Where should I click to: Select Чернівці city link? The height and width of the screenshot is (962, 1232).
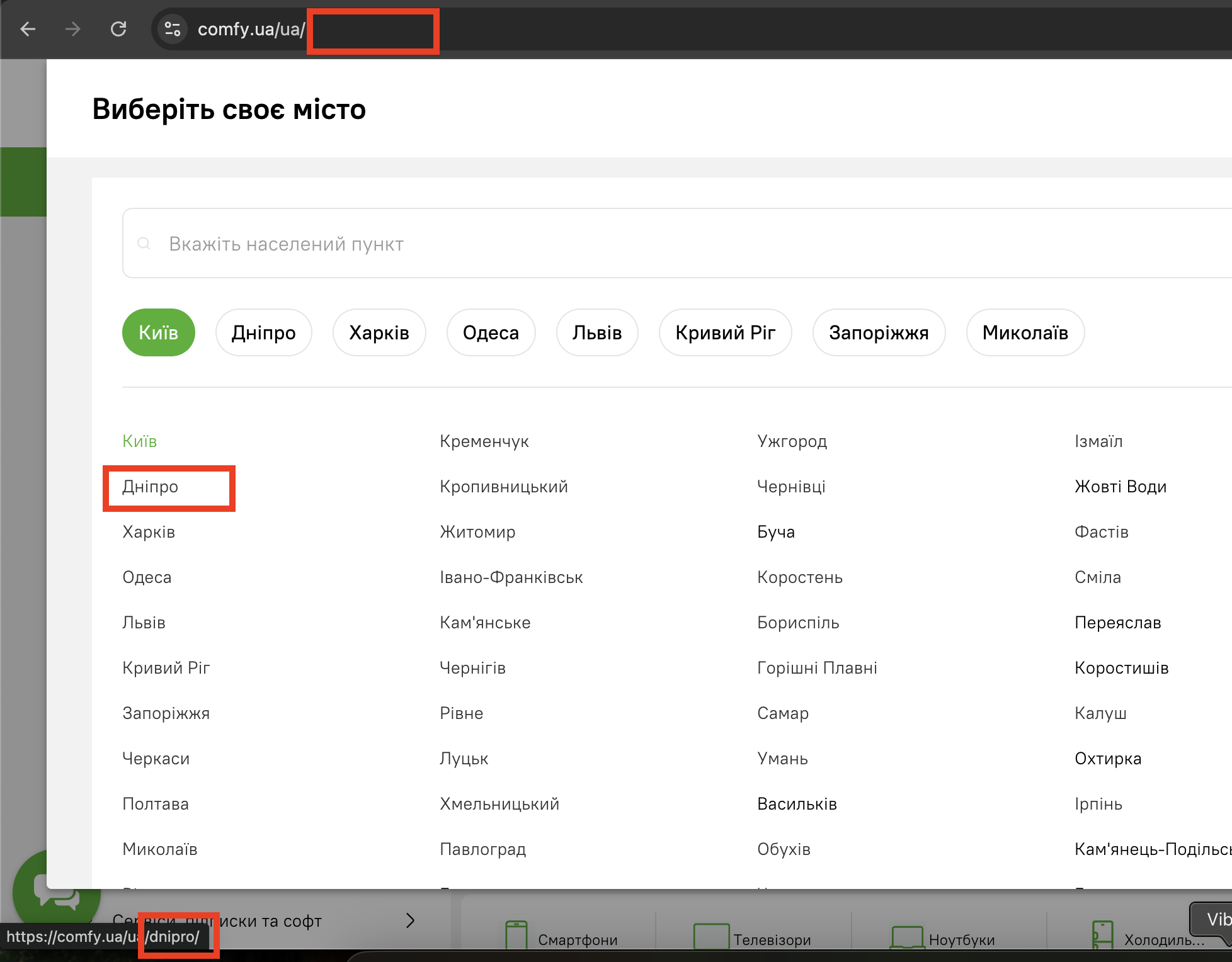[792, 487]
